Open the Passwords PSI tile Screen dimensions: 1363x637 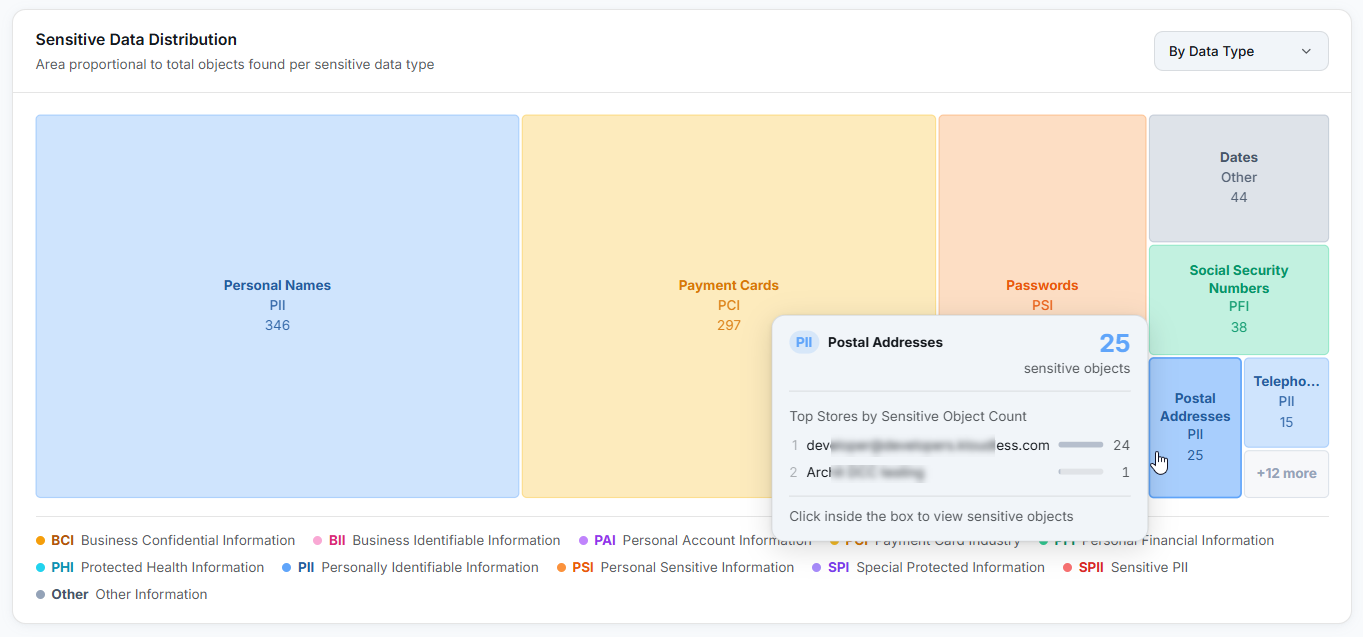click(1042, 215)
